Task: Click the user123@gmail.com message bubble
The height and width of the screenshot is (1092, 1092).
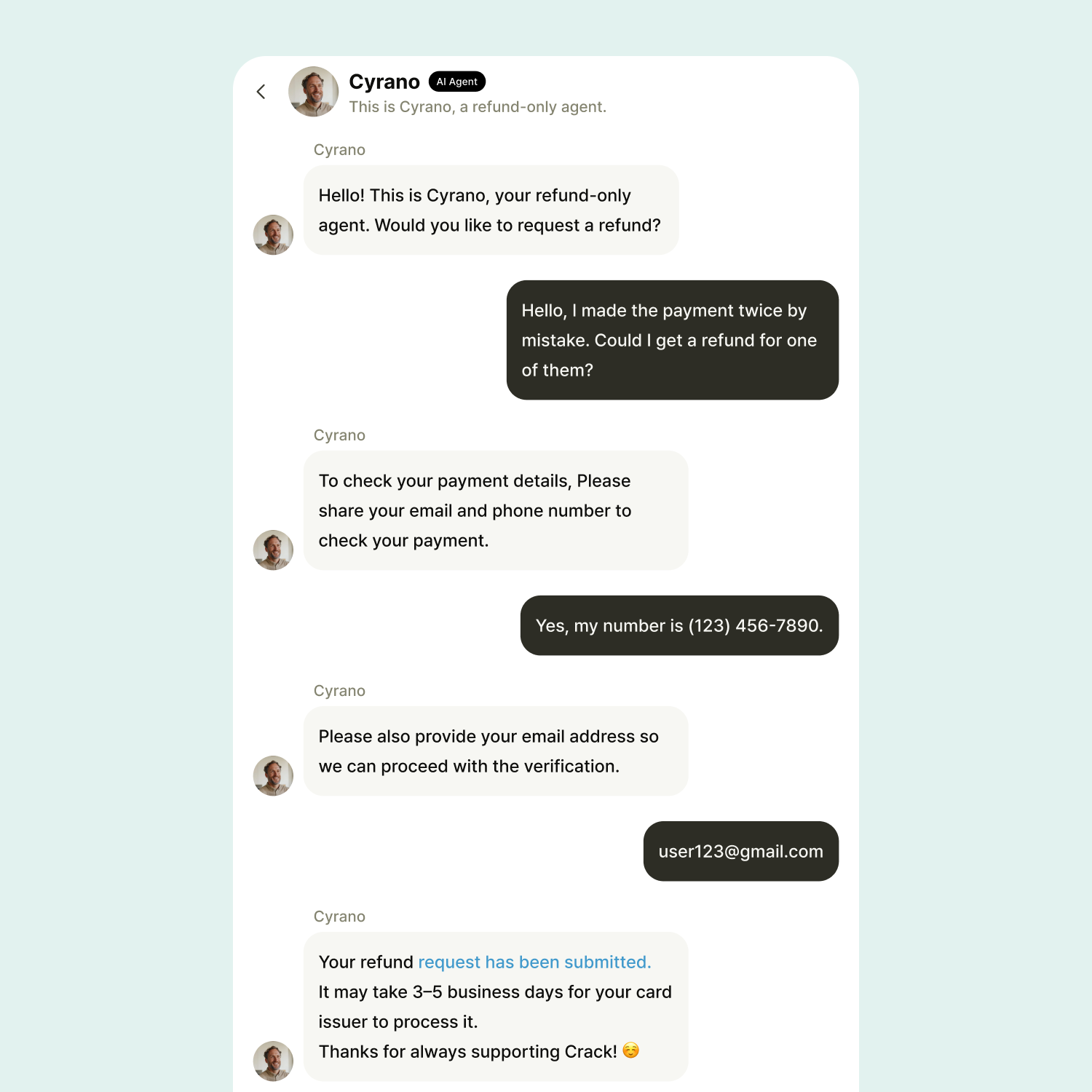Action: [x=740, y=851]
